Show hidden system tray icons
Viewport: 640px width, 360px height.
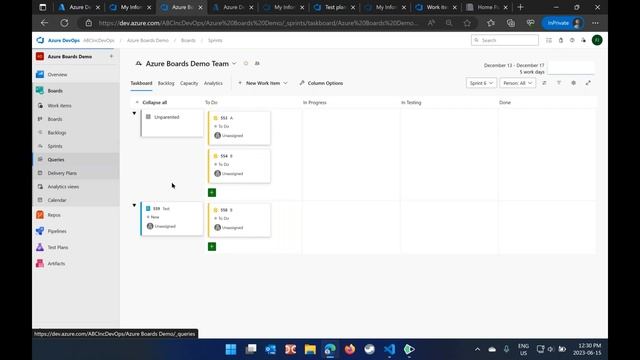[477, 349]
